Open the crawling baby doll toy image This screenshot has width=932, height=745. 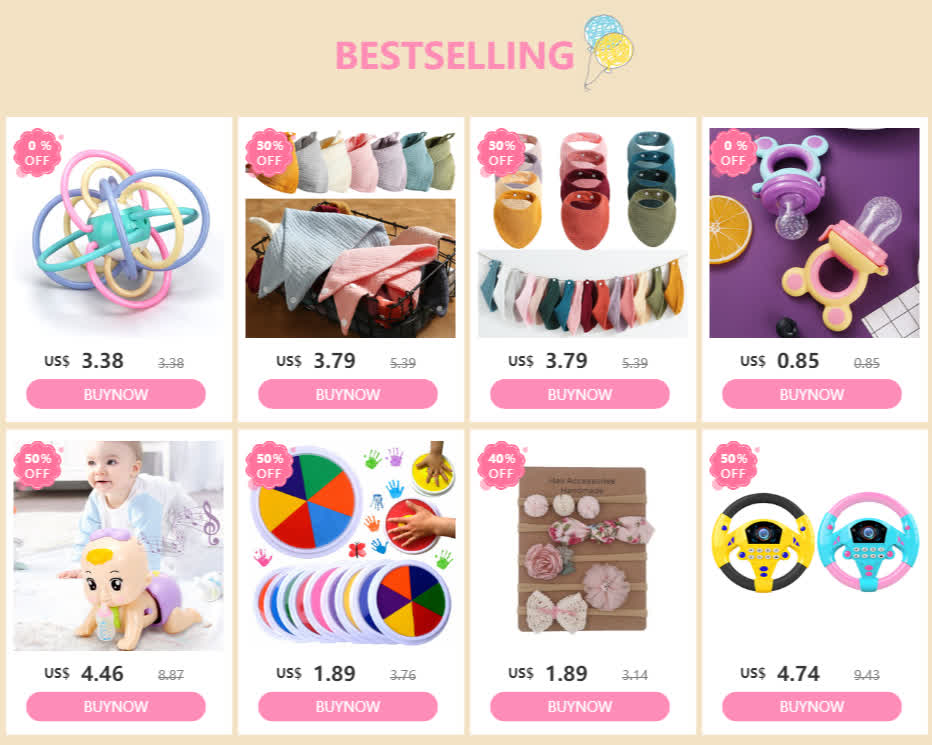point(119,545)
